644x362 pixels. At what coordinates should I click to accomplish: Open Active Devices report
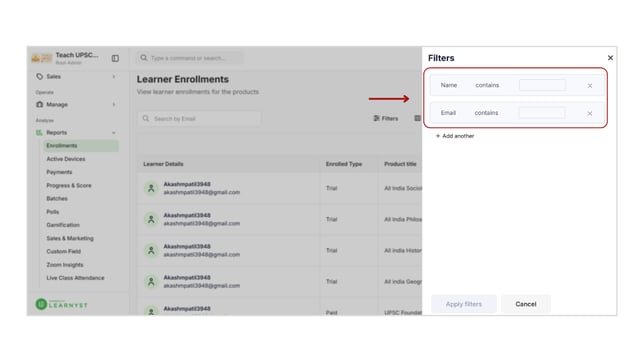coord(66,159)
